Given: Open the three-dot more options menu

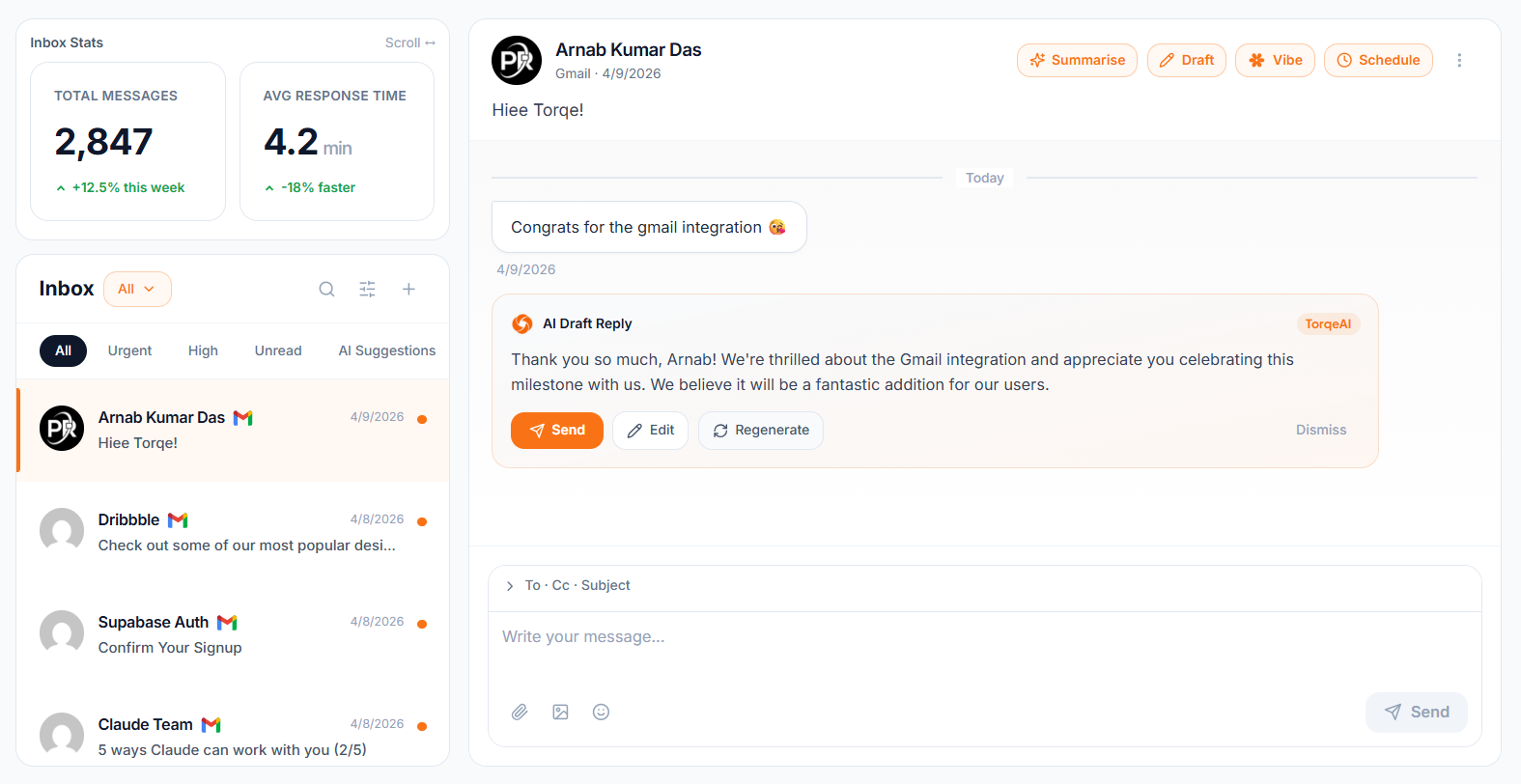Looking at the screenshot, I should 1459,60.
